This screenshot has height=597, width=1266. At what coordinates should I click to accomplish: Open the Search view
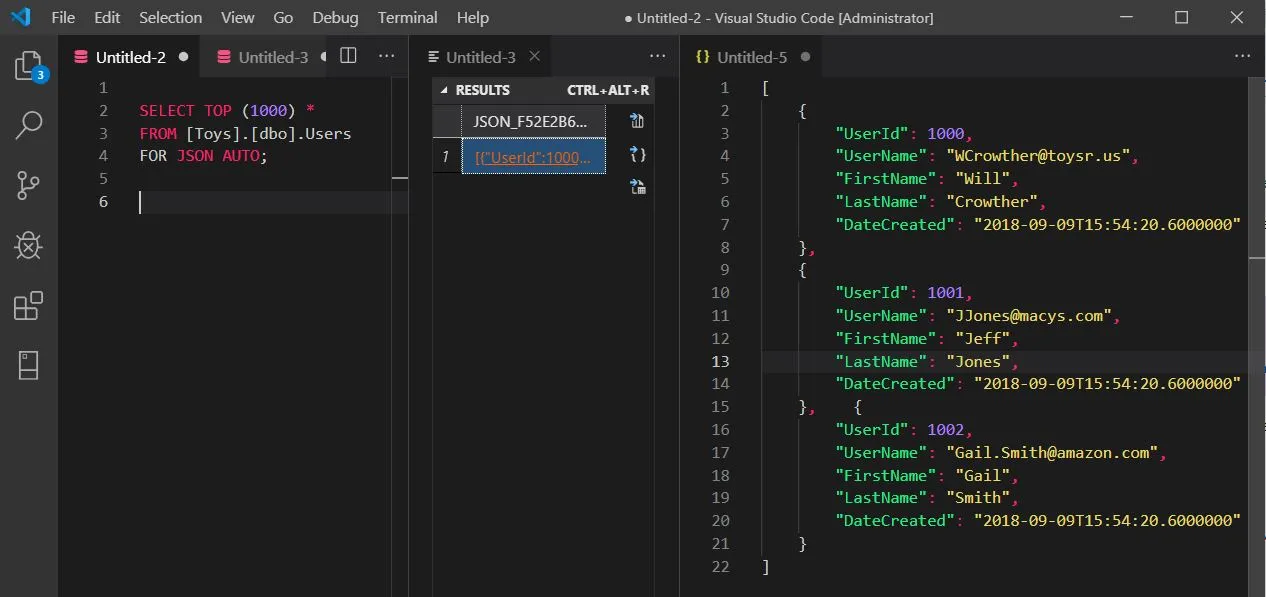[28, 125]
